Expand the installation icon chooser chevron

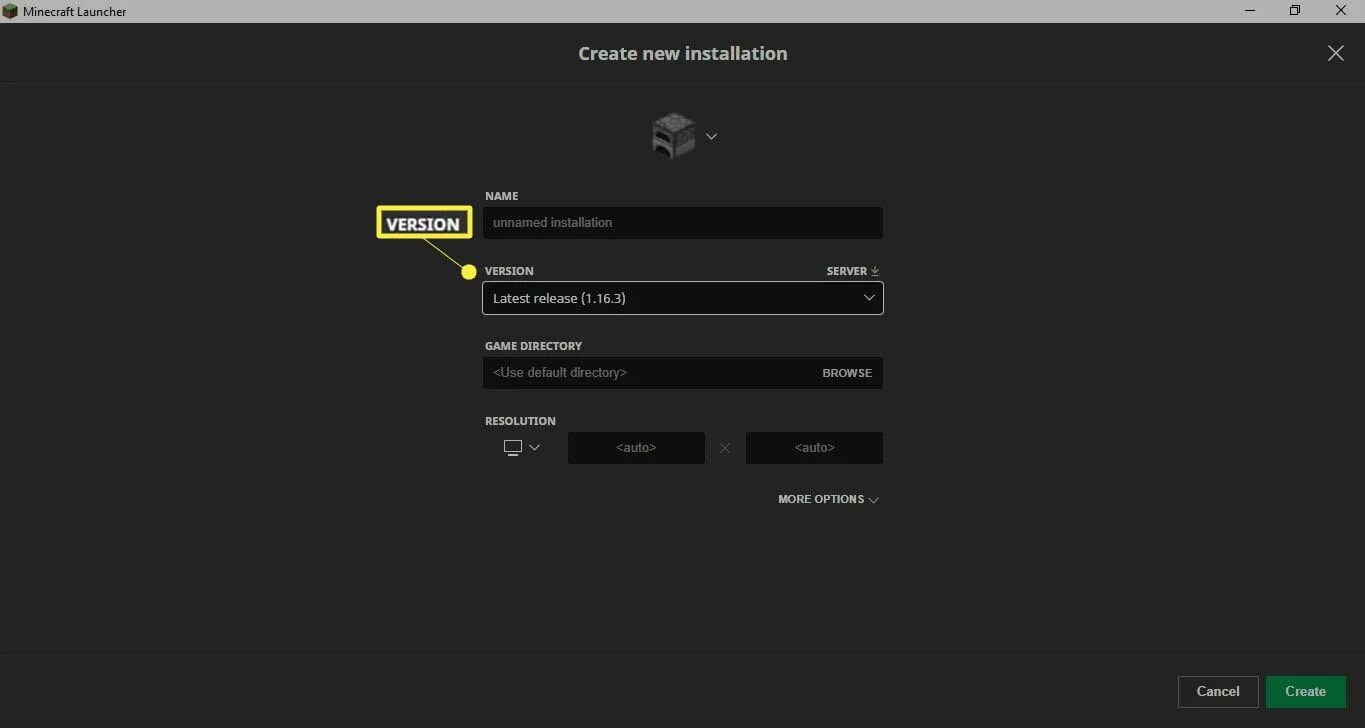(711, 136)
